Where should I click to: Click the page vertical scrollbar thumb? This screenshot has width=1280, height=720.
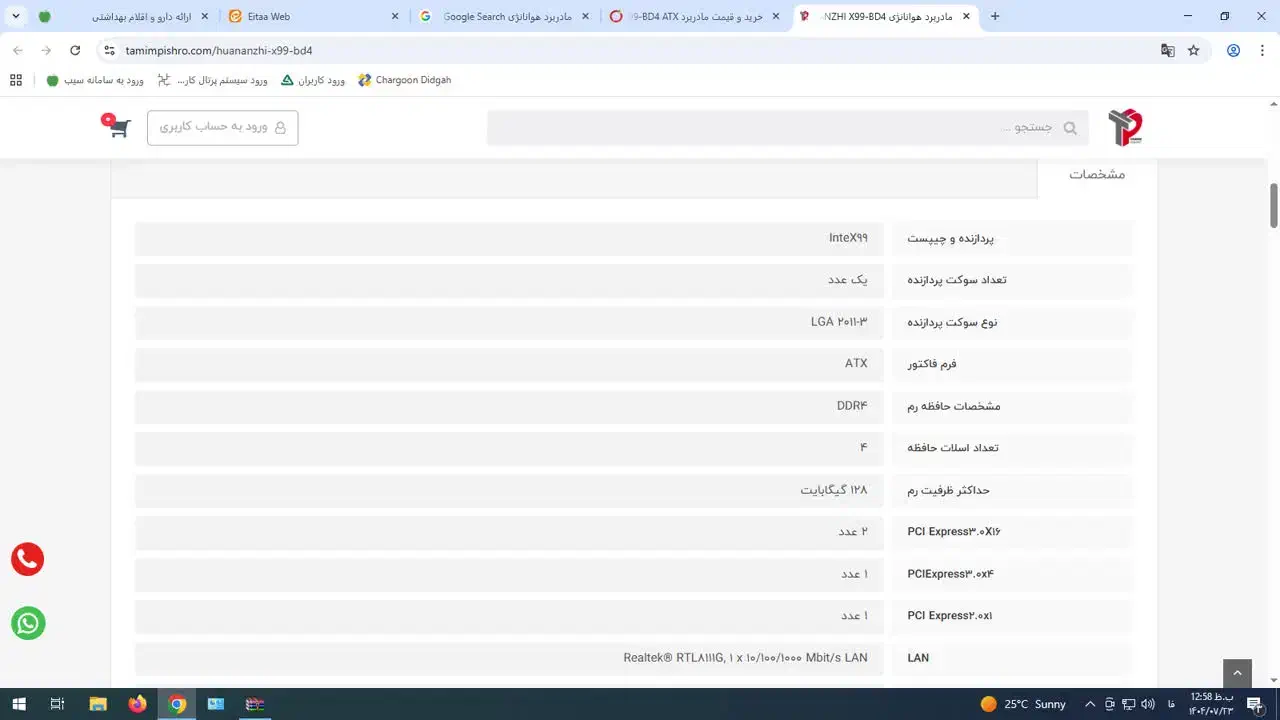[1273, 206]
